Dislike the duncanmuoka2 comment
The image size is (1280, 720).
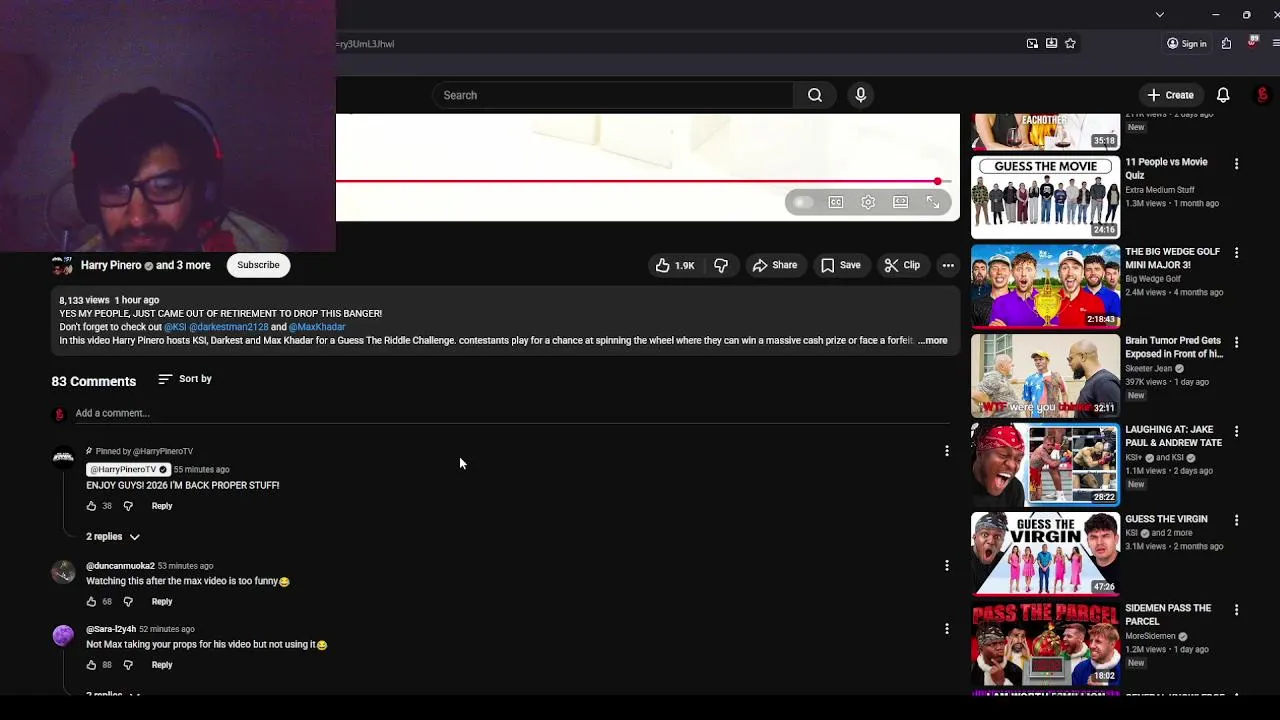click(128, 601)
